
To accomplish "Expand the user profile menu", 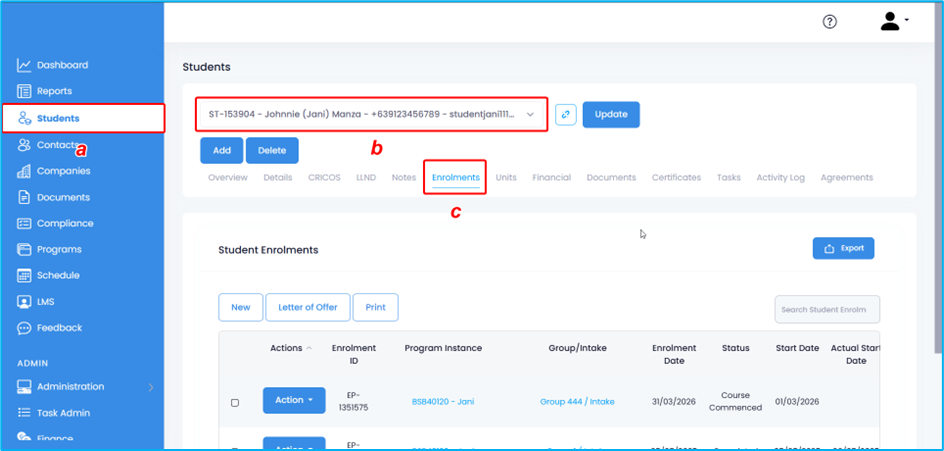I will point(894,22).
